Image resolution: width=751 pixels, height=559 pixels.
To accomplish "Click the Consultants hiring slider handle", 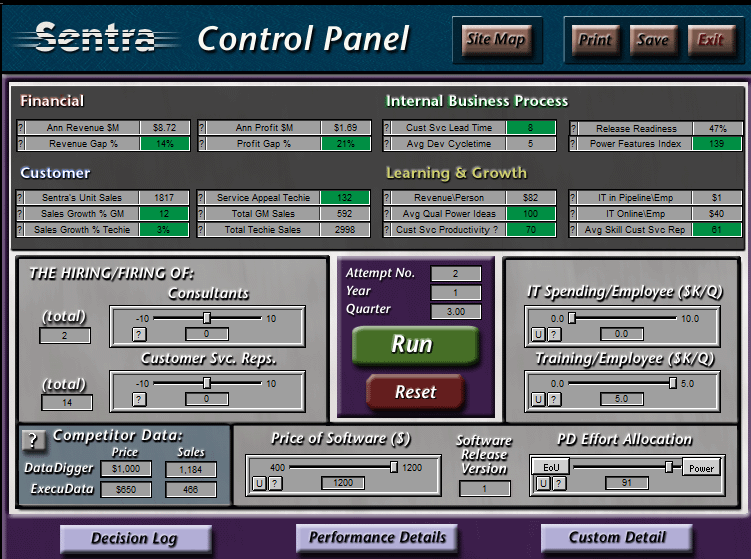I will [x=207, y=318].
